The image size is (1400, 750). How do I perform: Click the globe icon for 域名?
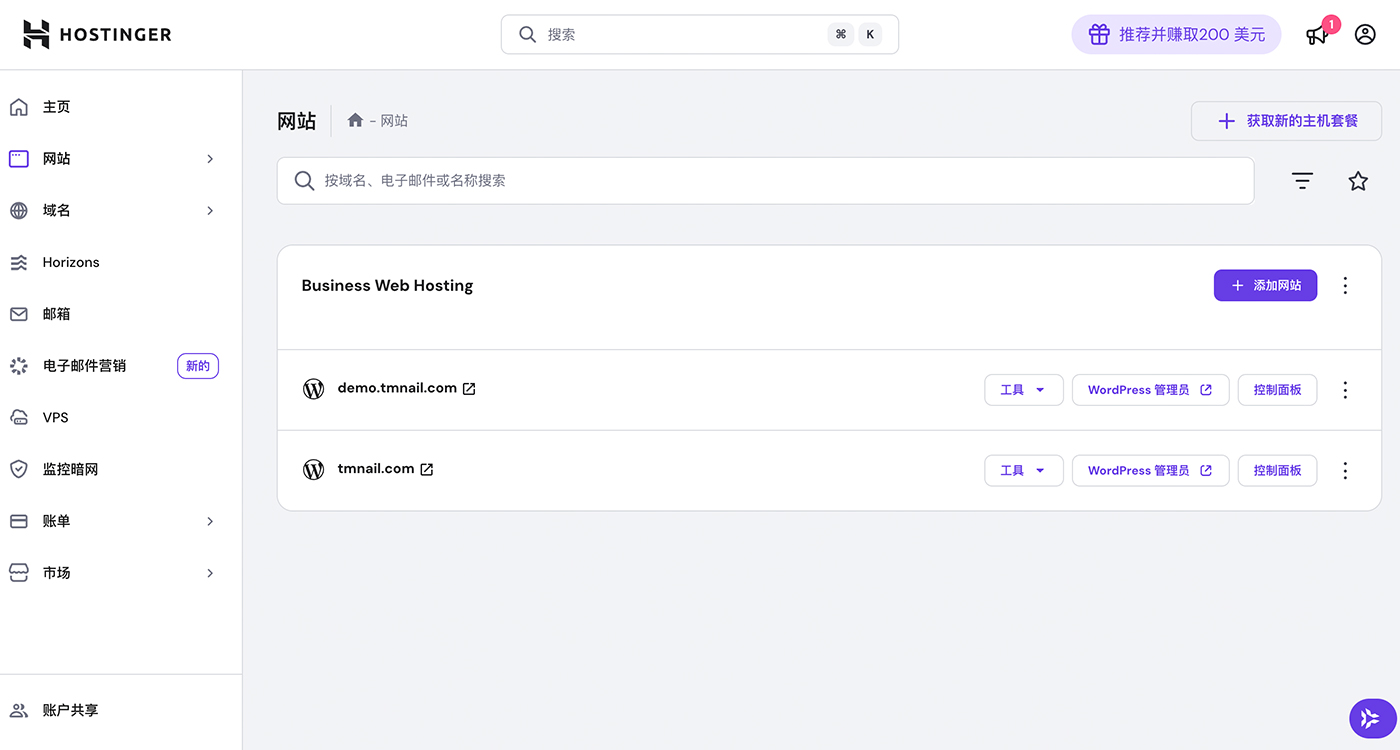coord(18,211)
